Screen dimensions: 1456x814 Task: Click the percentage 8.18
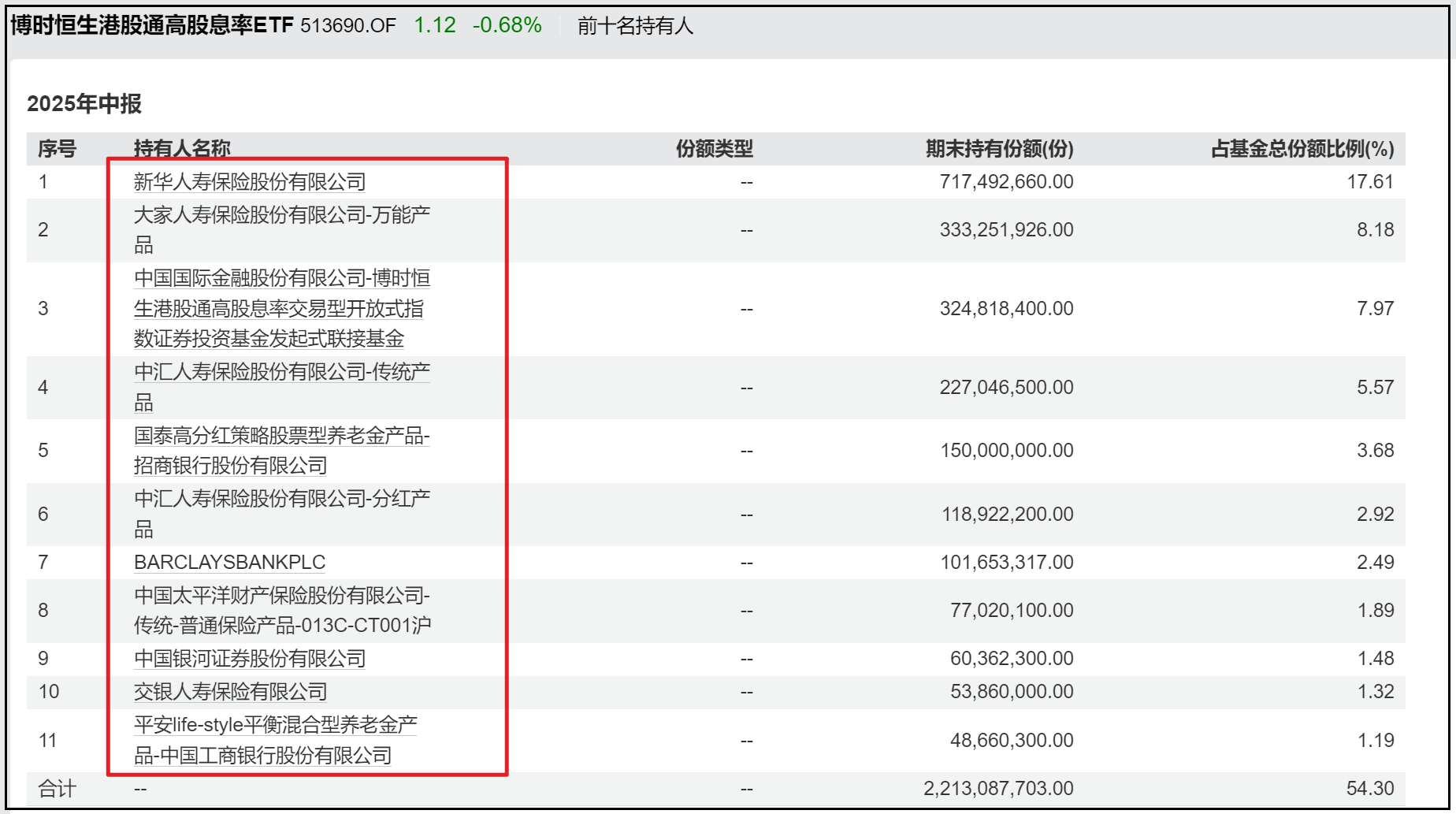(x=1375, y=229)
